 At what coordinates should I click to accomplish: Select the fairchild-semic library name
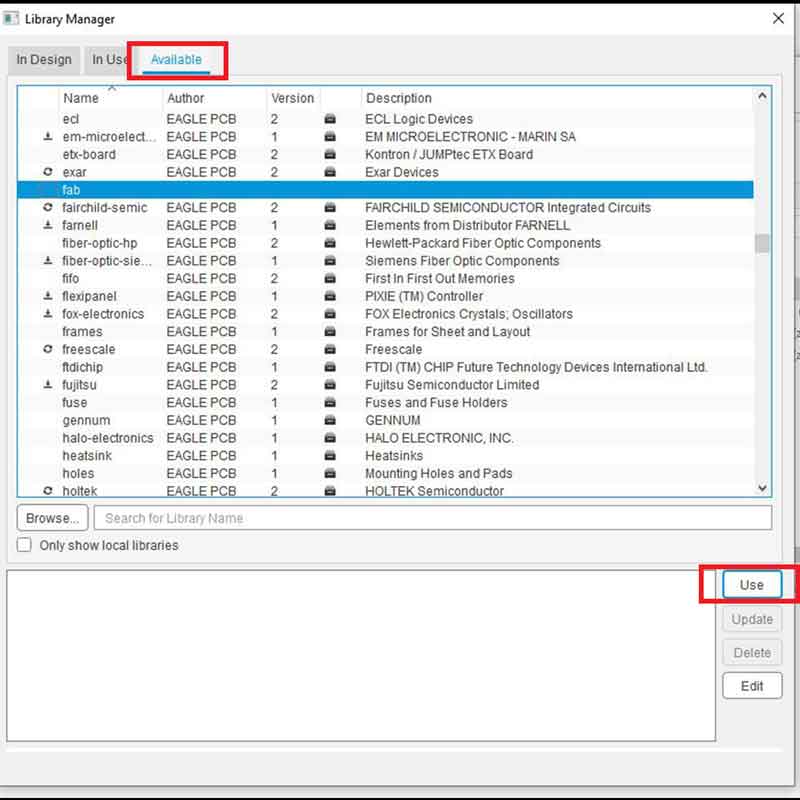click(x=105, y=208)
